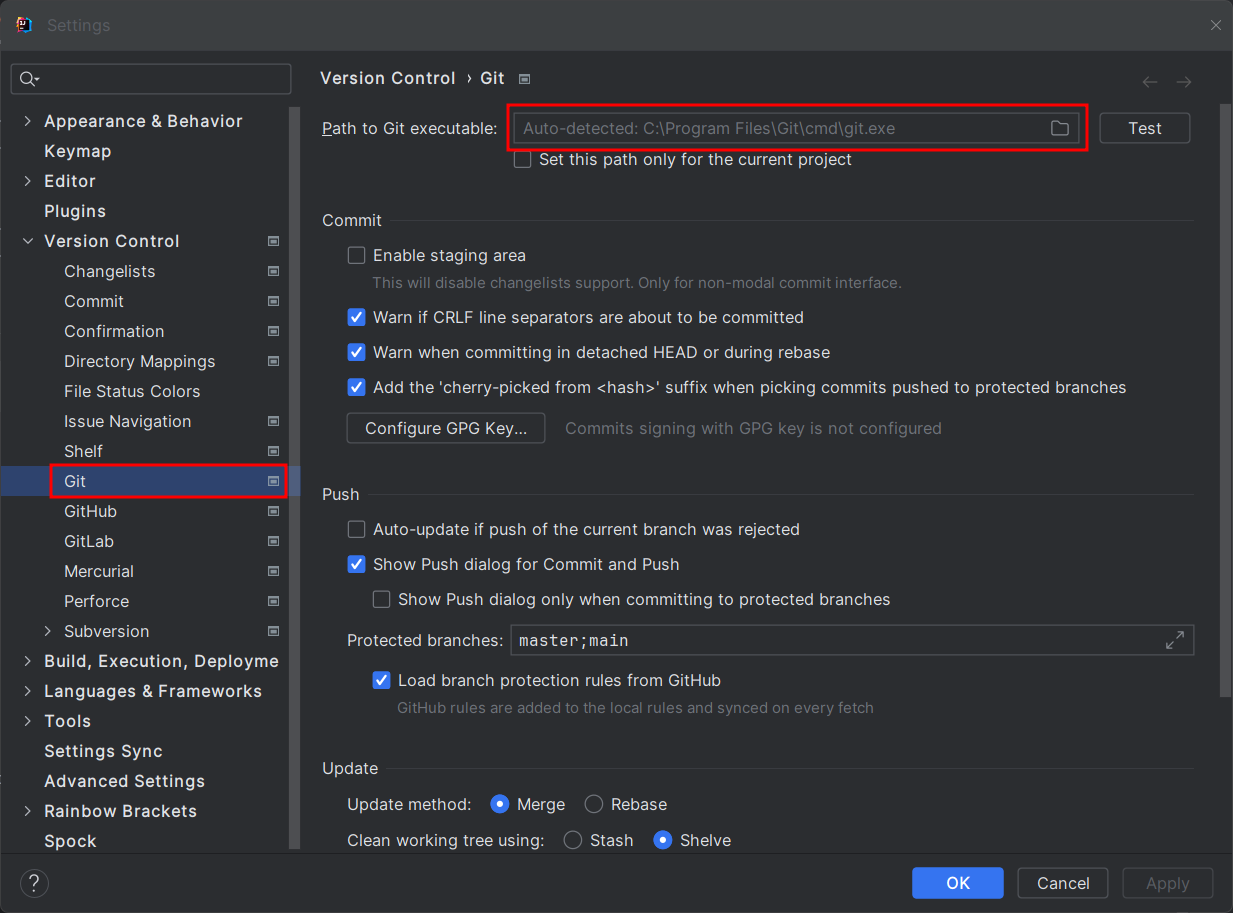Click the Apply button

point(1168,883)
